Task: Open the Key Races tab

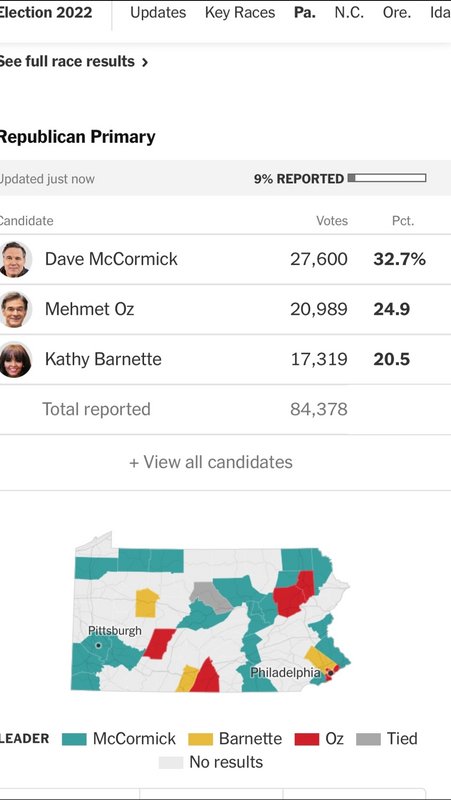Action: coord(240,13)
